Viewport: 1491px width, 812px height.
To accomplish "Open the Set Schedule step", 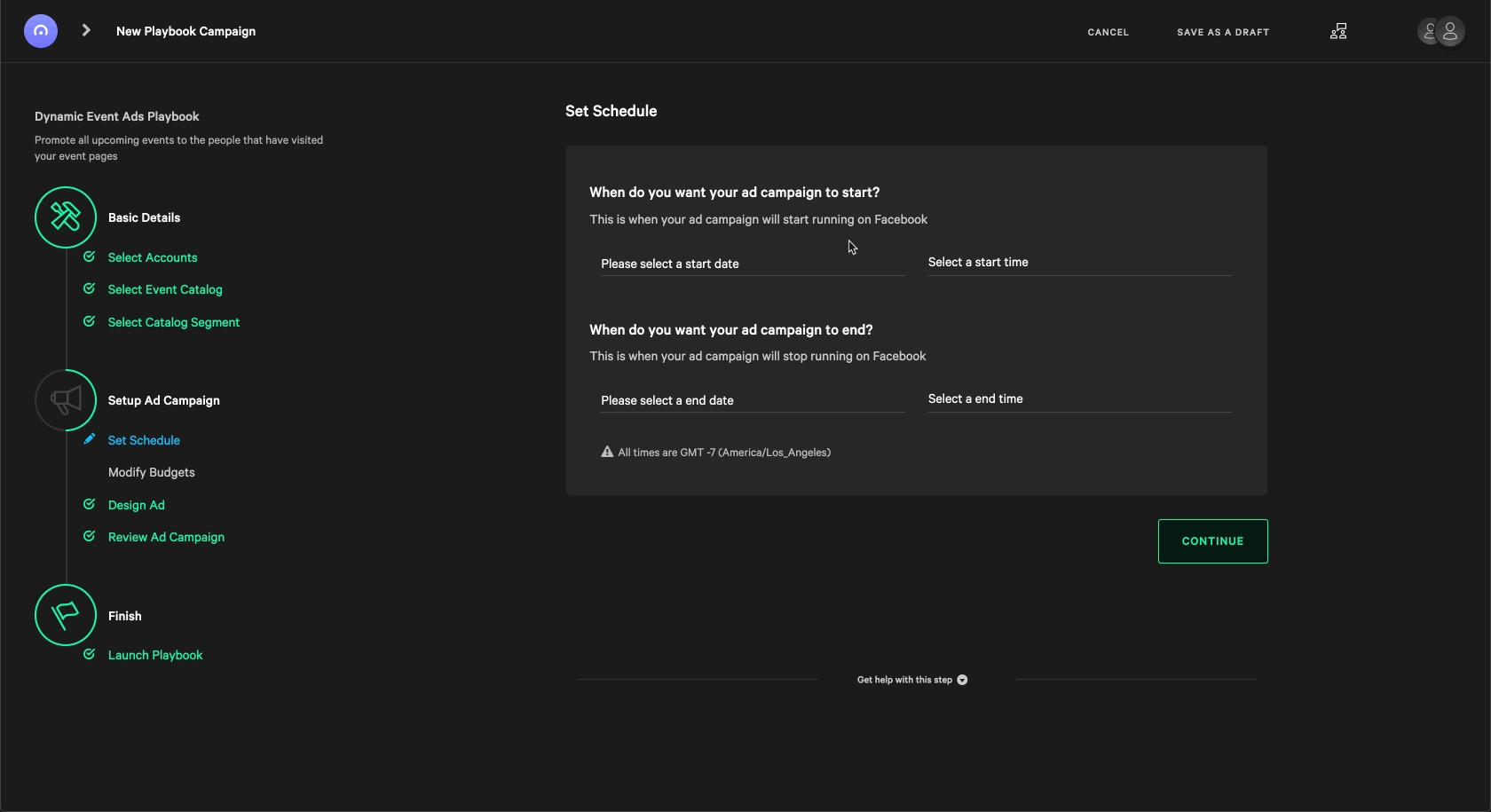I will point(144,440).
